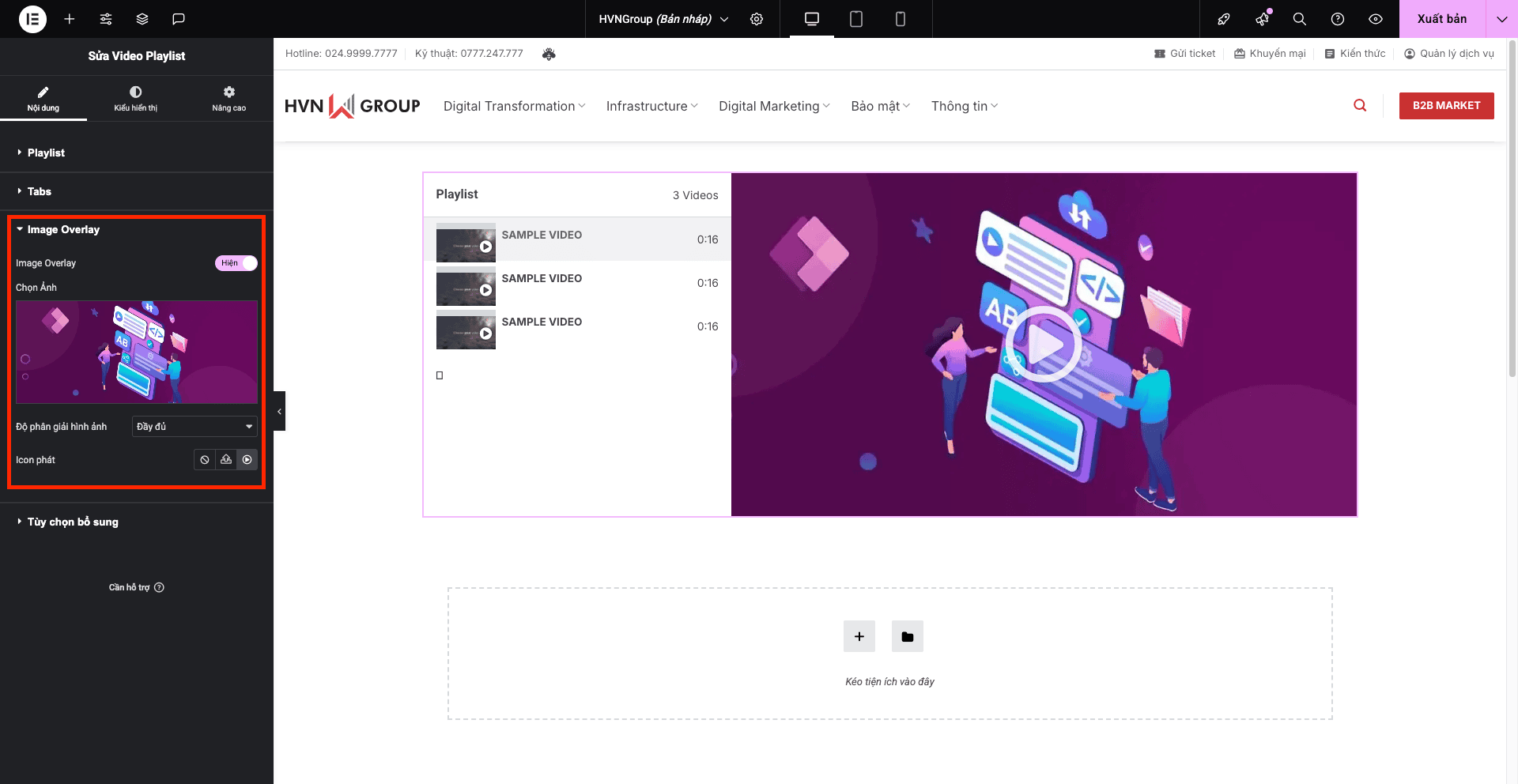Viewport: 1518px width, 784px height.
Task: Preview changes with the eye icon
Action: pyautogui.click(x=1376, y=19)
